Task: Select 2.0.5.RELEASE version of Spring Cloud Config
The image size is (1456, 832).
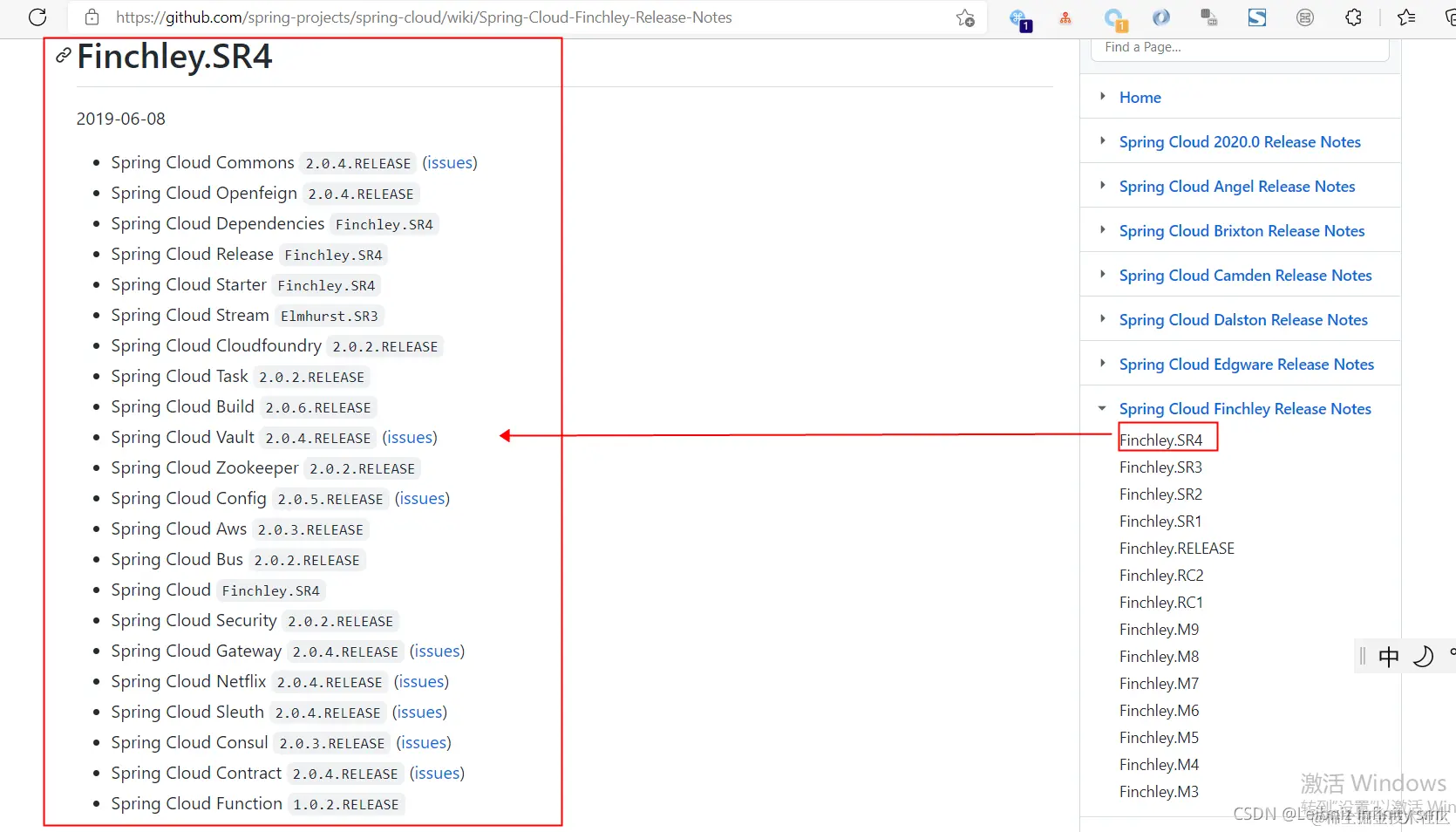Action: point(330,499)
